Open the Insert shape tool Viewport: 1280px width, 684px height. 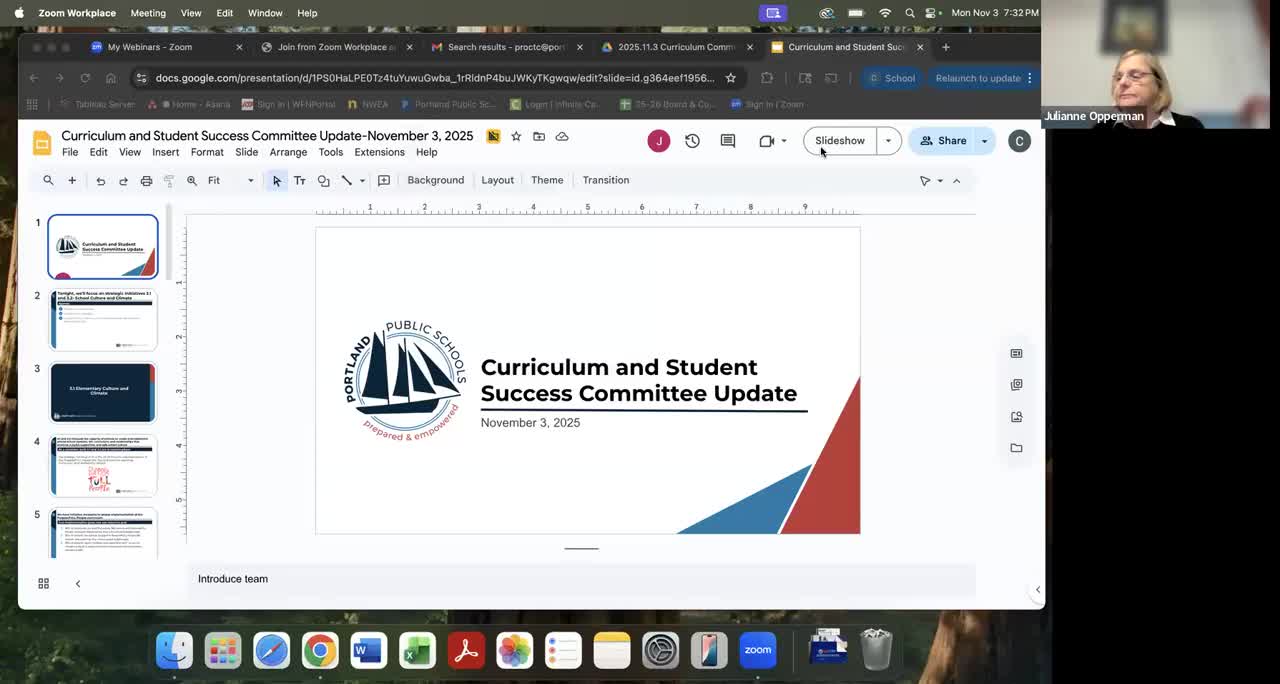pyautogui.click(x=323, y=180)
